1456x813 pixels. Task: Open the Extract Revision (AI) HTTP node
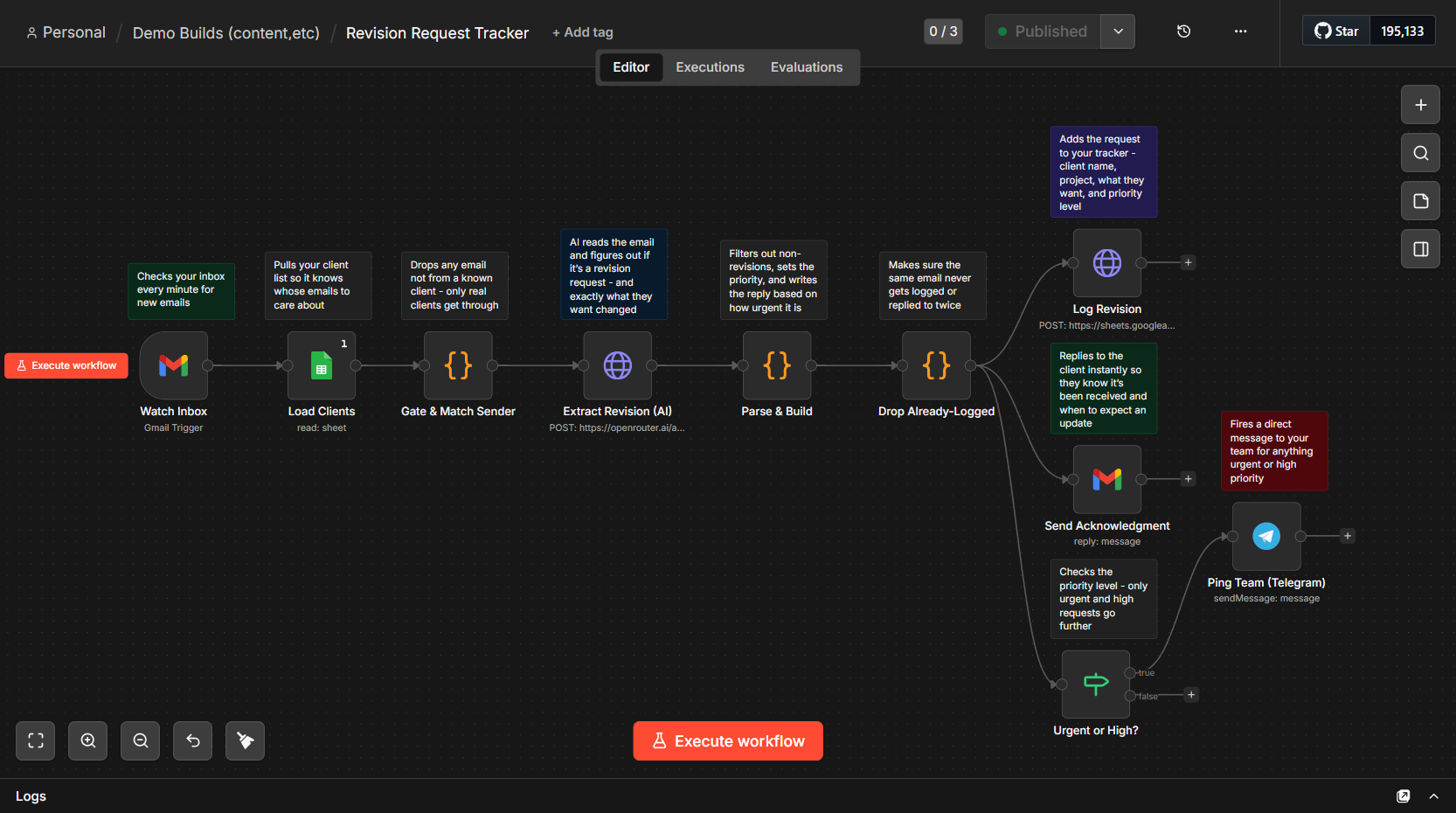point(618,365)
